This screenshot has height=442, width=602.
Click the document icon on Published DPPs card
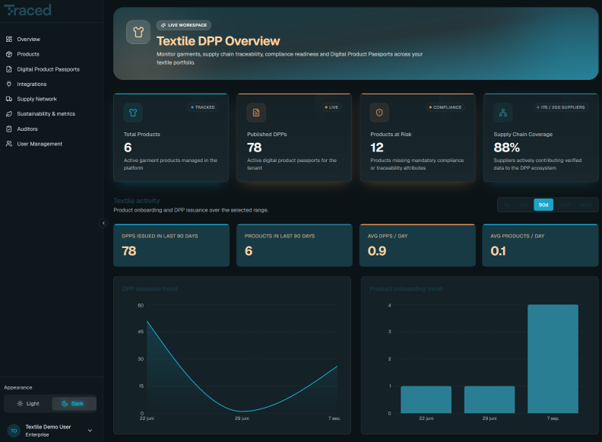pyautogui.click(x=256, y=113)
